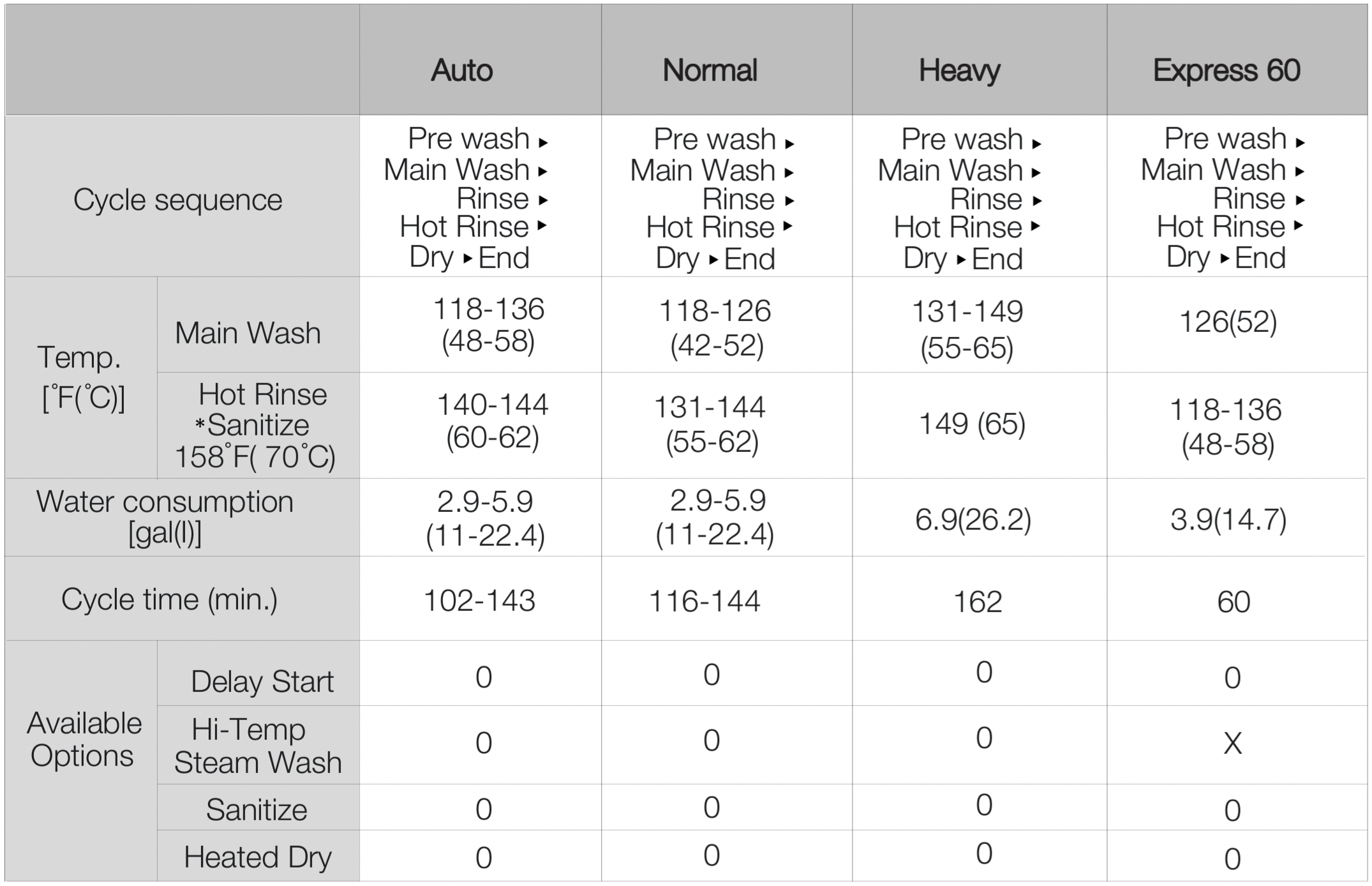Click the X under Express 60

[1232, 744]
